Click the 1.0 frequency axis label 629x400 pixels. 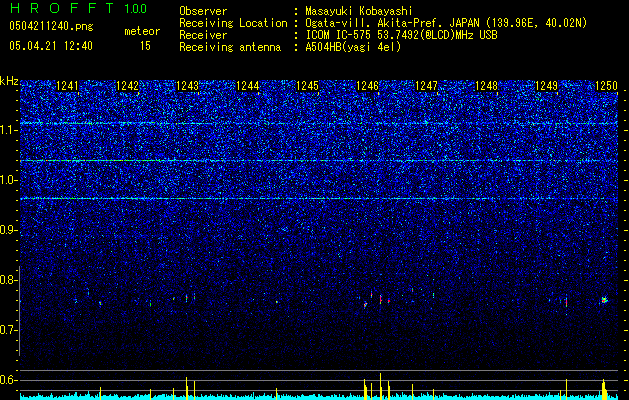tap(8, 180)
